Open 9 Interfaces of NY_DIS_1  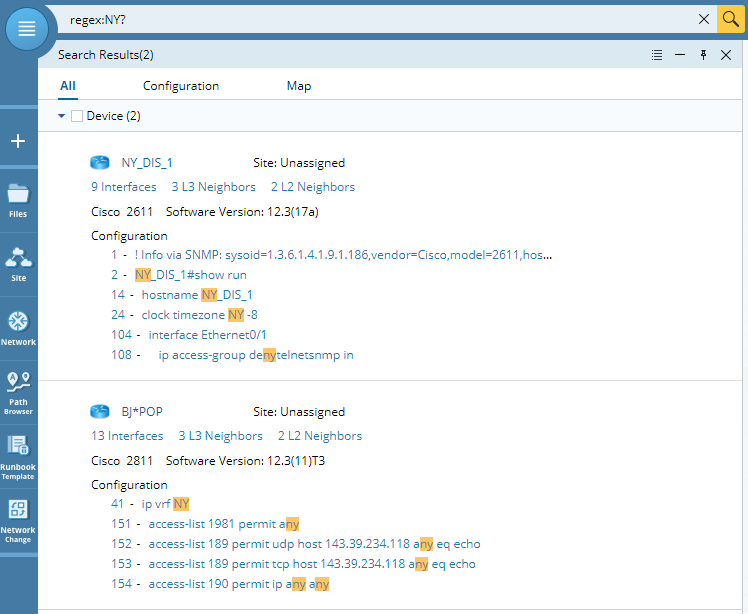click(124, 187)
